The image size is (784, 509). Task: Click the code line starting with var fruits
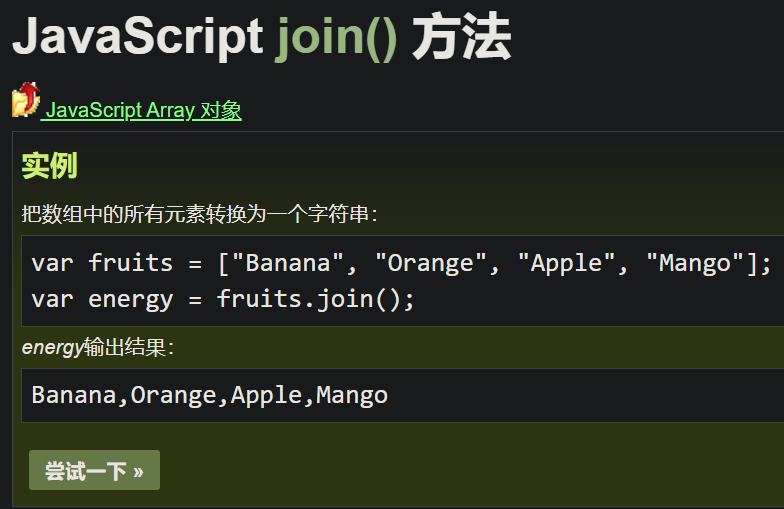pyautogui.click(x=402, y=264)
